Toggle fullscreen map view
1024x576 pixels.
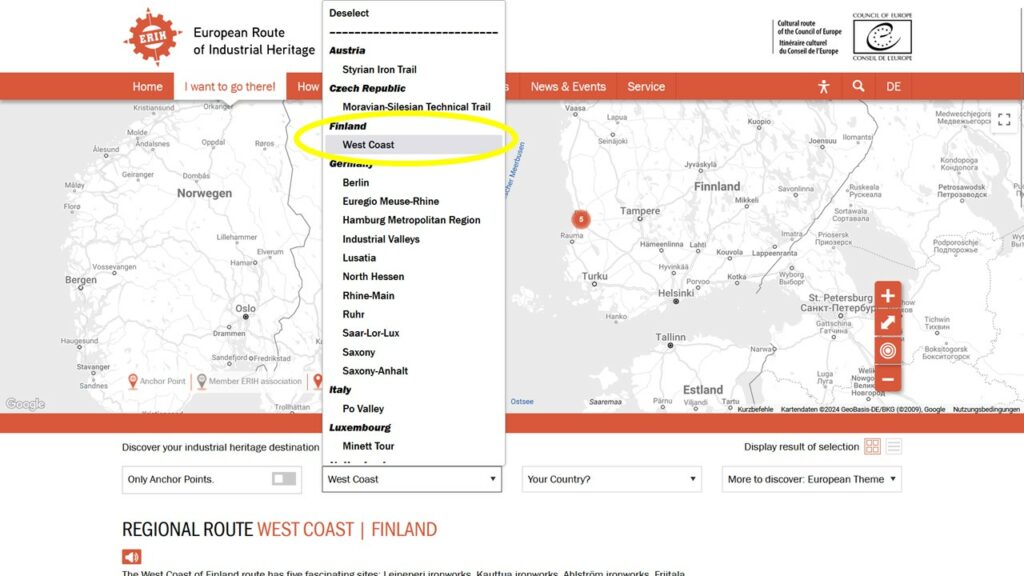coord(1004,120)
